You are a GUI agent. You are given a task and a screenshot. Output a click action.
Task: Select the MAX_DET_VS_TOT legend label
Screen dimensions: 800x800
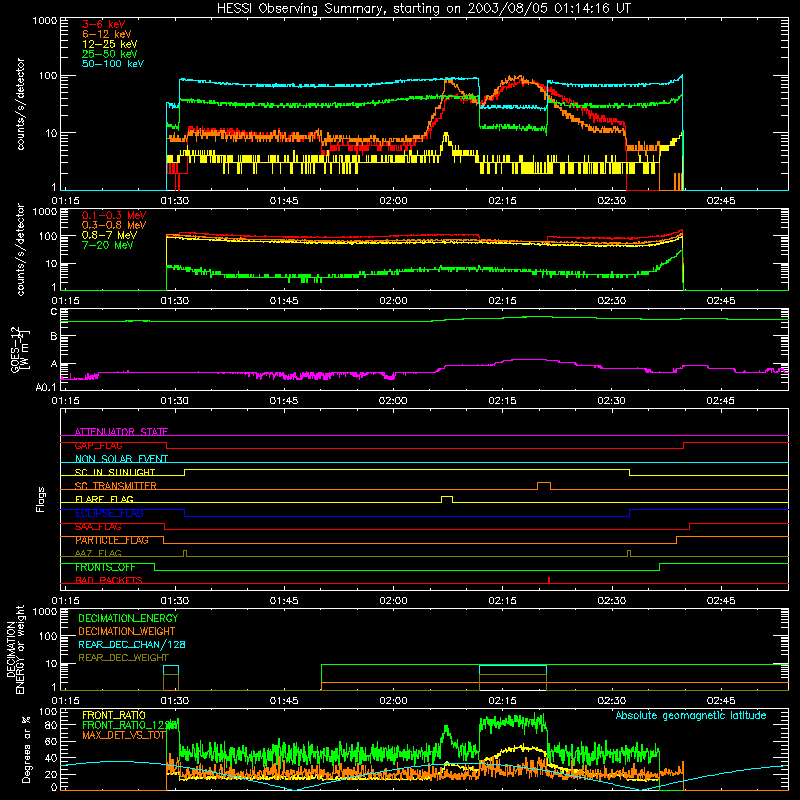(x=124, y=735)
